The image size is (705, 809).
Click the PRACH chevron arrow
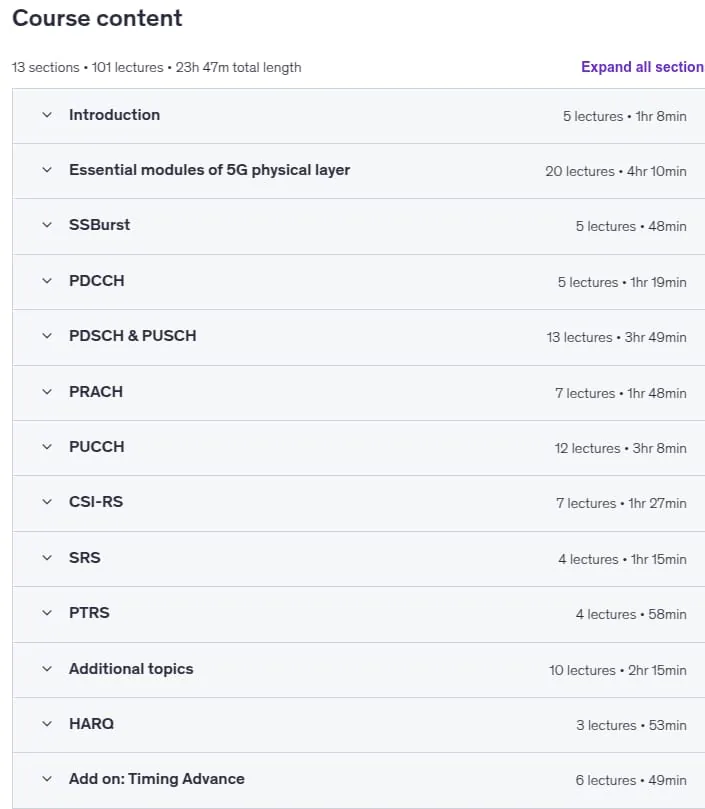tap(47, 392)
